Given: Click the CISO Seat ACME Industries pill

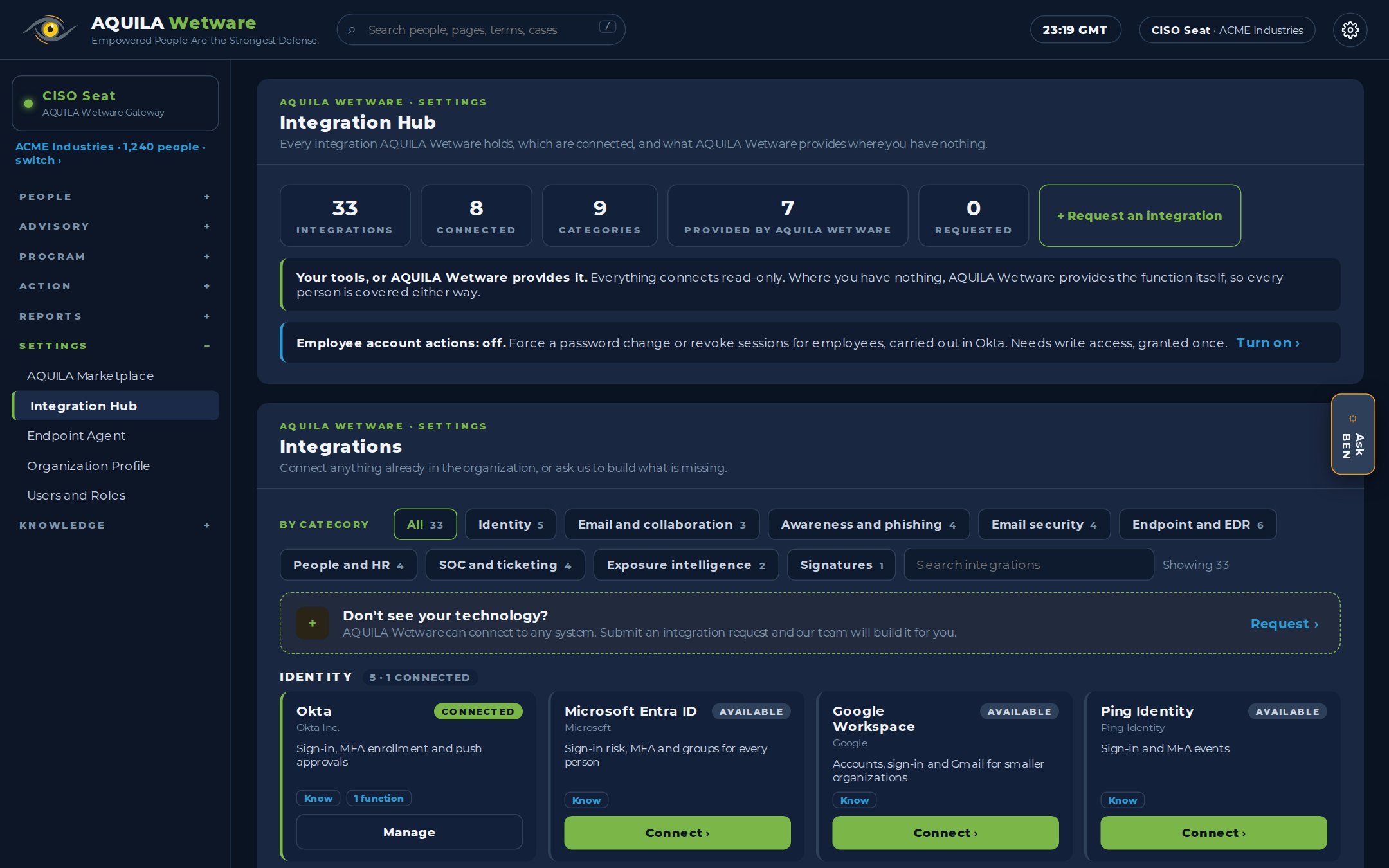Looking at the screenshot, I should pos(1227,30).
